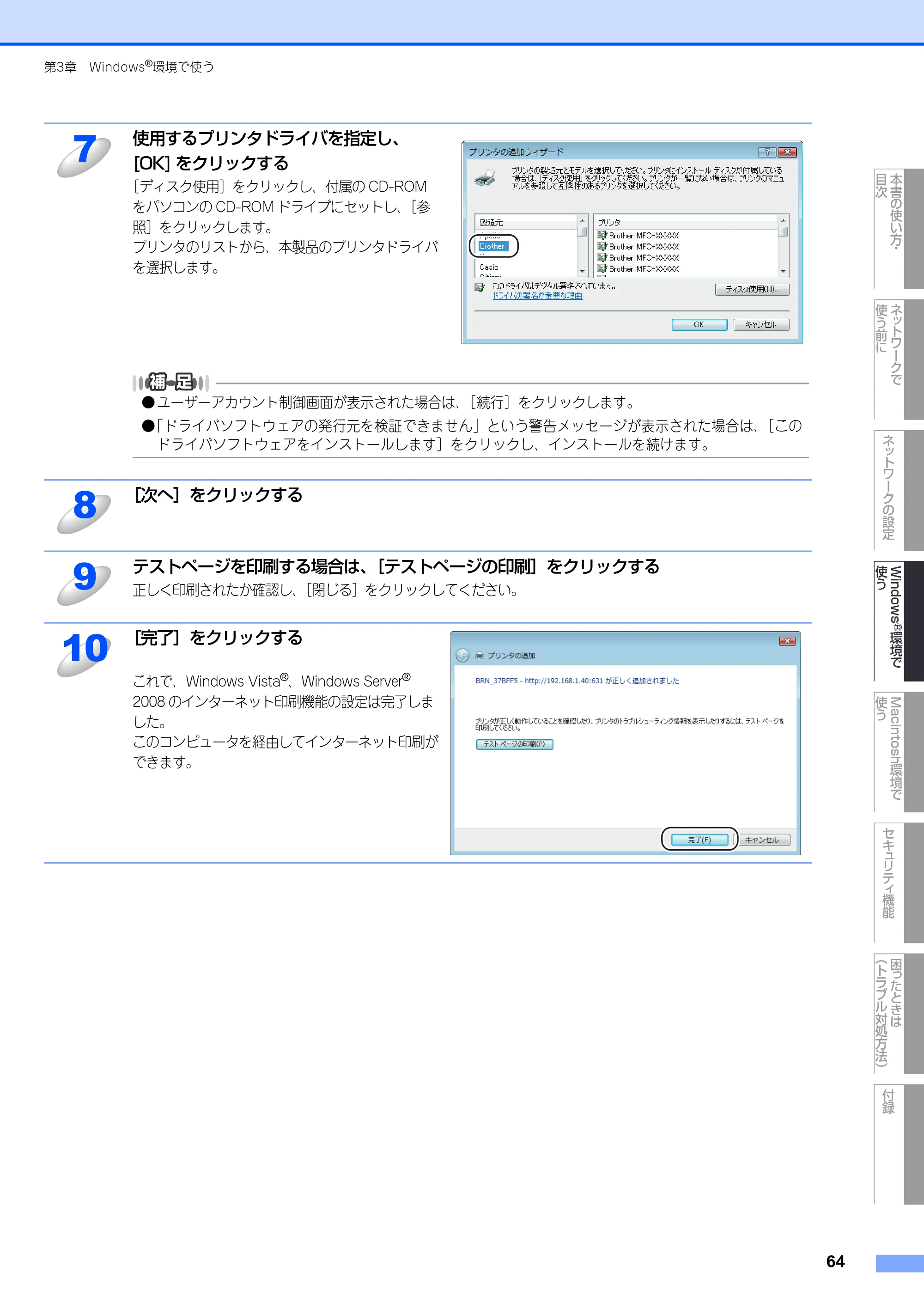Open the 本書の使い方・目次 side tab
This screenshot has height=1308, width=924.
899,228
